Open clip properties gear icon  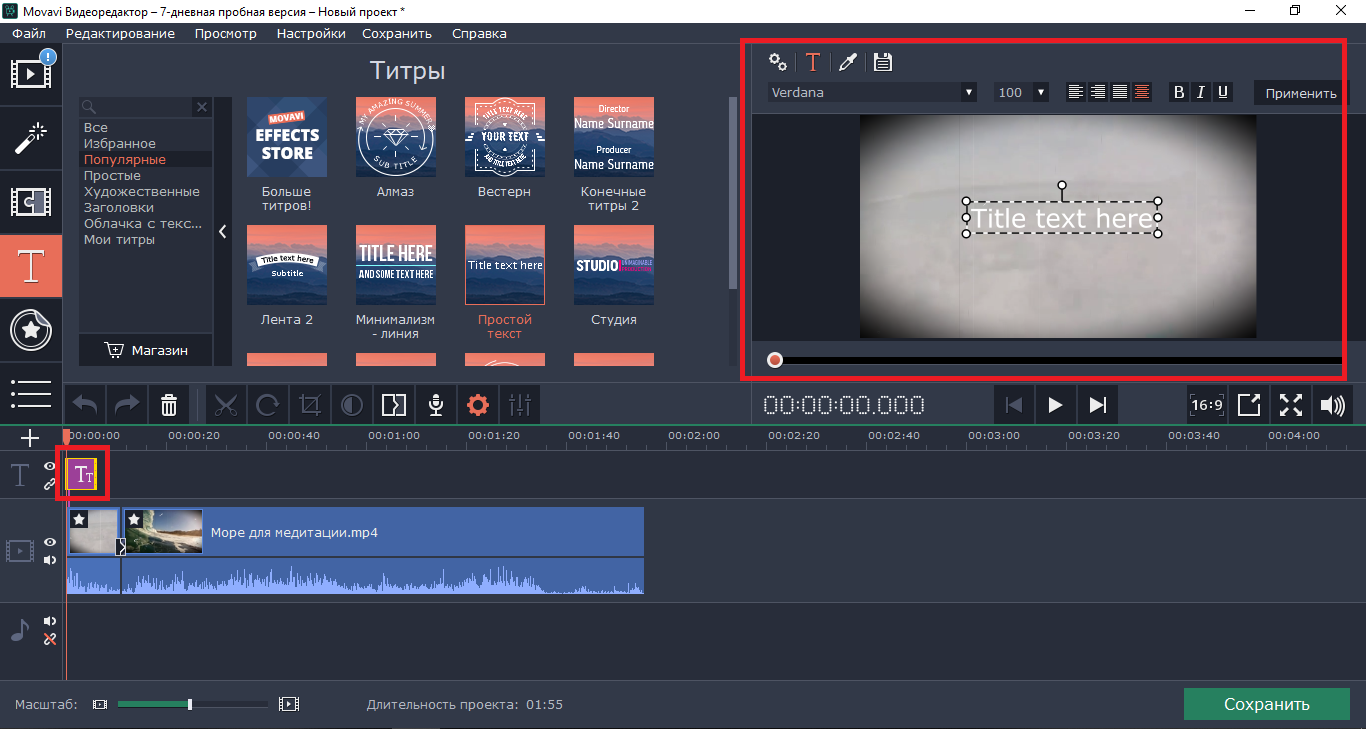[478, 405]
